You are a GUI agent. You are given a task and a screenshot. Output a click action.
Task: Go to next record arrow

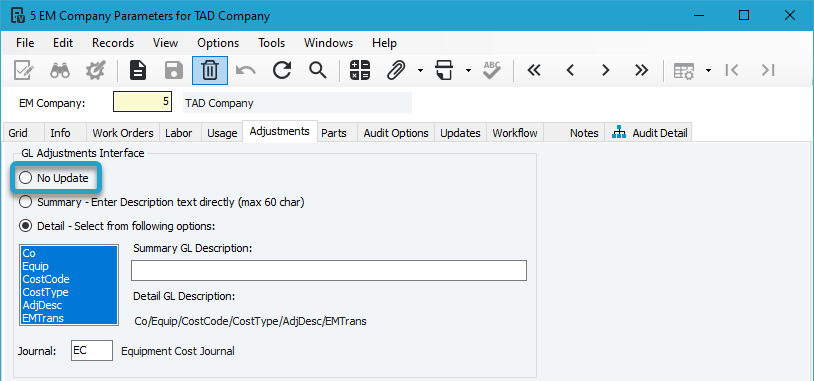pyautogui.click(x=605, y=71)
